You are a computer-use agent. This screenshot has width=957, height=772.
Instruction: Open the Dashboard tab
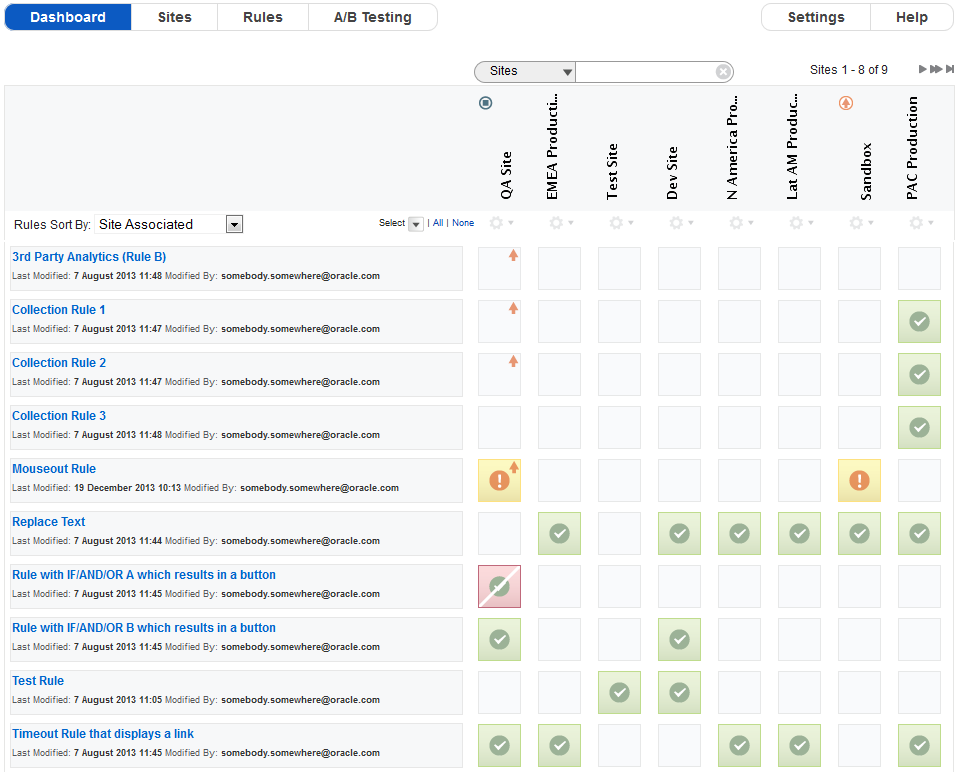[68, 17]
